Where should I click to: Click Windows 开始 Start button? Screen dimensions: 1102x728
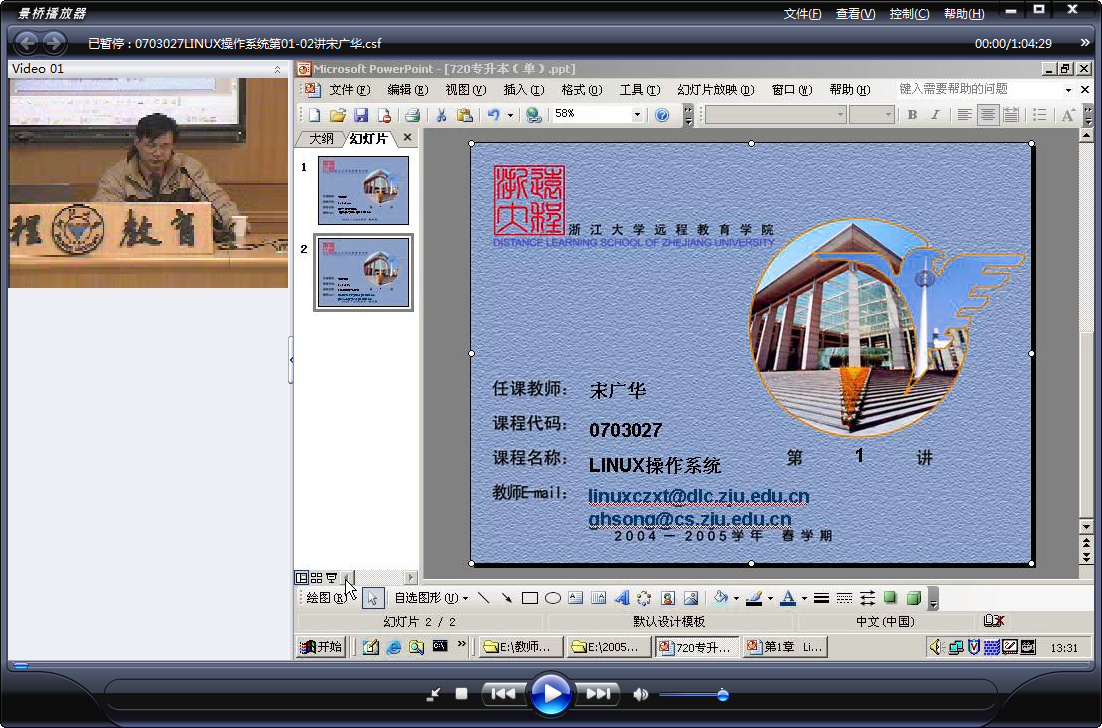pos(321,646)
